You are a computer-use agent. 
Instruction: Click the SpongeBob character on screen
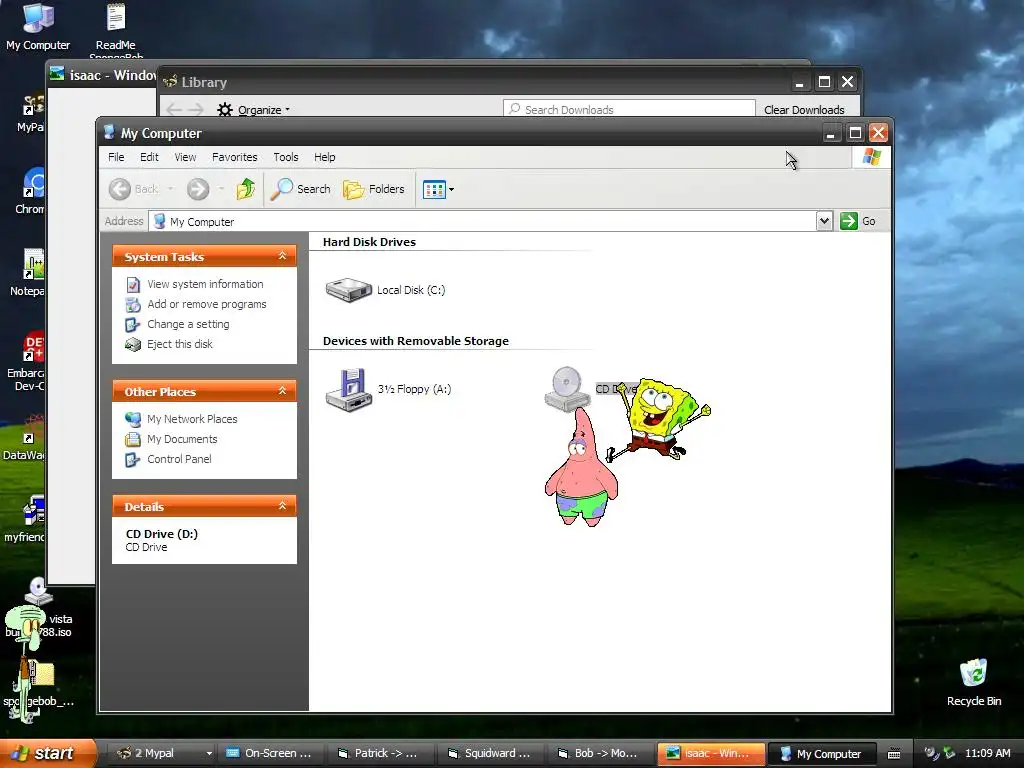(660, 419)
